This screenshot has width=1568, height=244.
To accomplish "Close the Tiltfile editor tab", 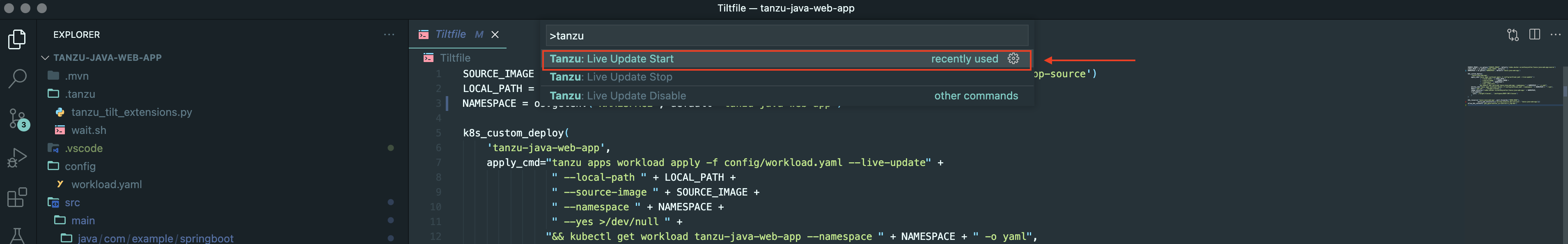I will click(495, 35).
